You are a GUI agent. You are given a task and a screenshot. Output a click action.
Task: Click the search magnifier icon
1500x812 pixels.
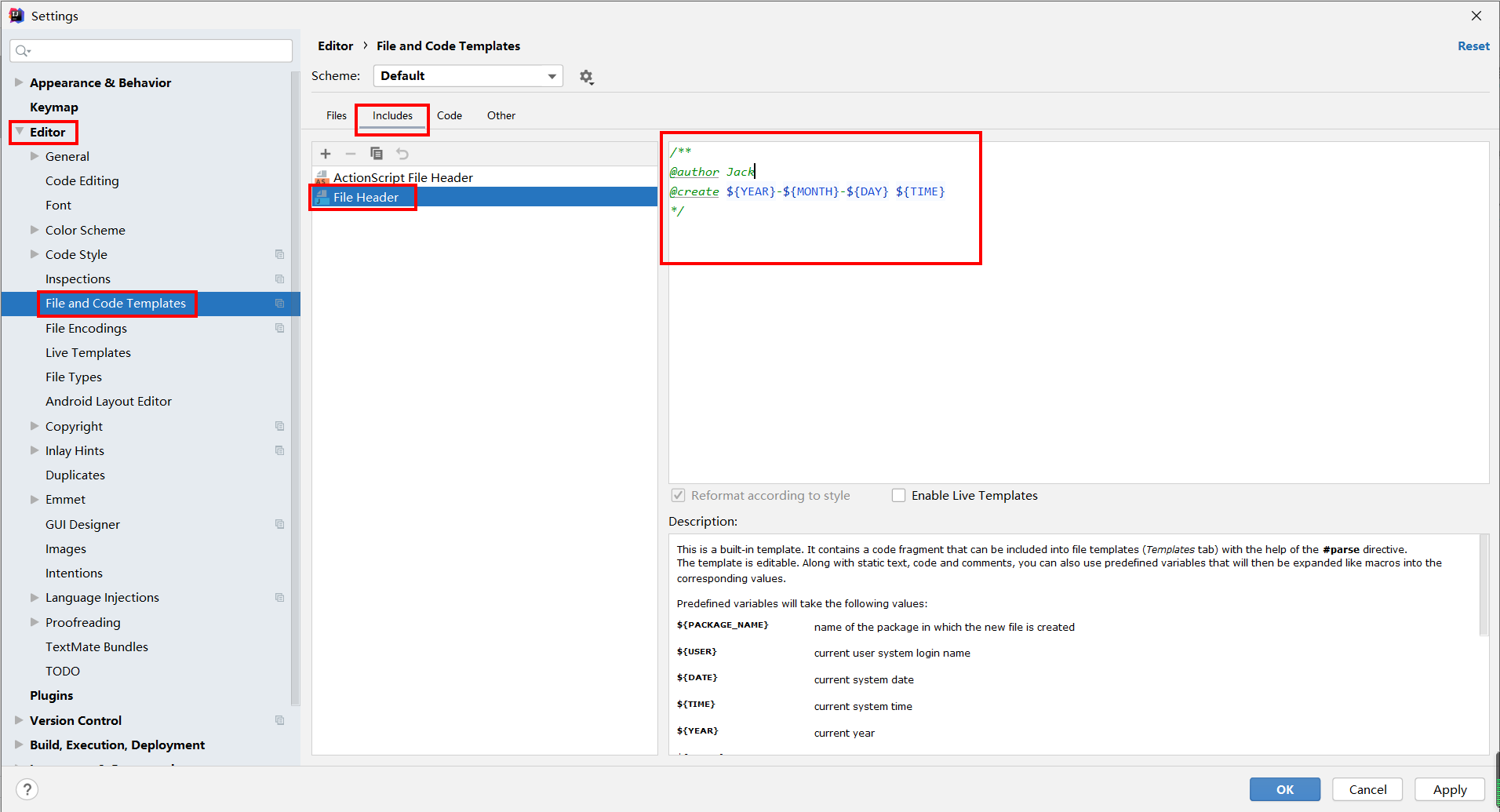(22, 51)
